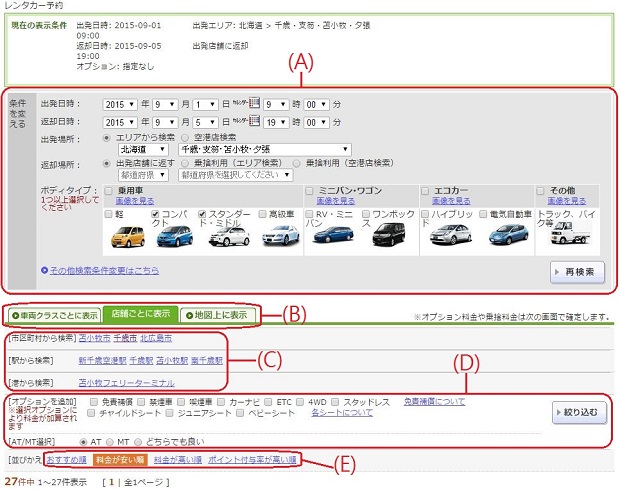Check the 高級車 checkbox
Screen dimensions: 620x489
point(262,214)
